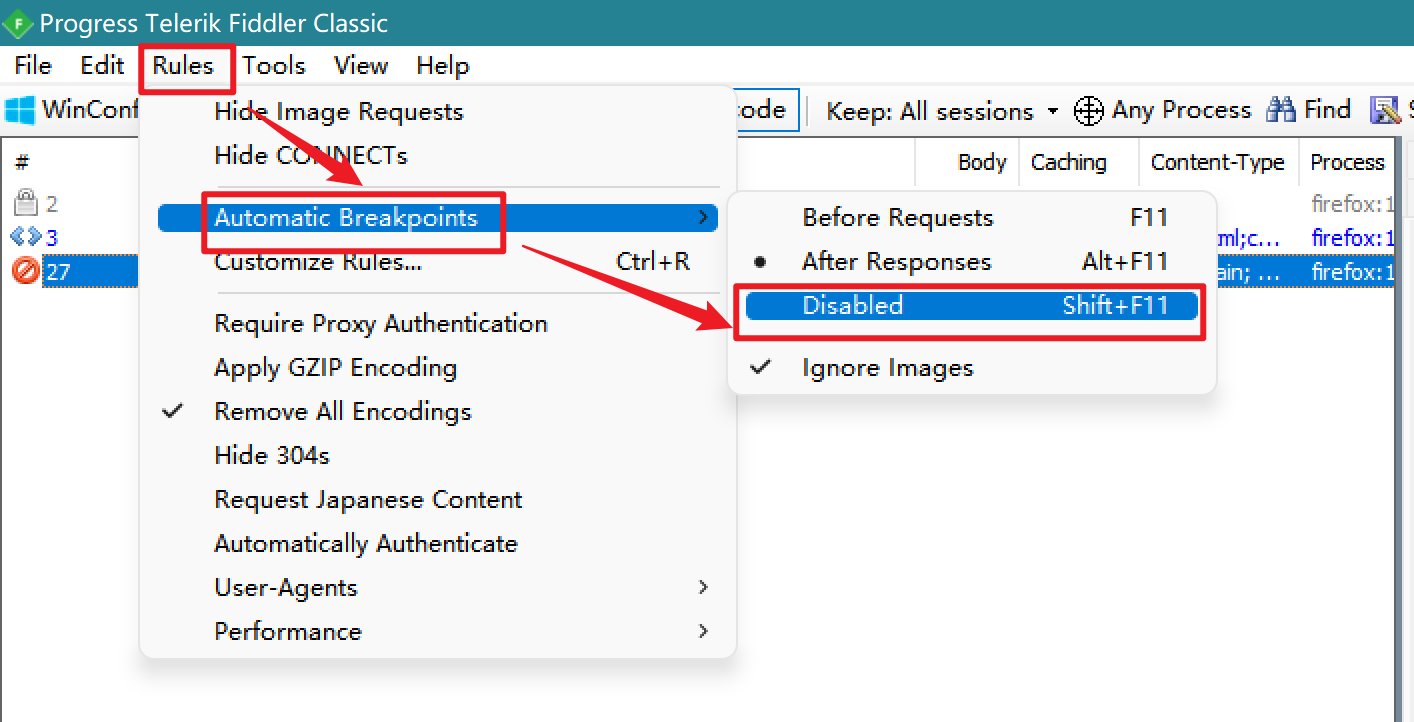Toggle Automatically Authenticate
The width and height of the screenshot is (1414, 722).
tap(438, 544)
